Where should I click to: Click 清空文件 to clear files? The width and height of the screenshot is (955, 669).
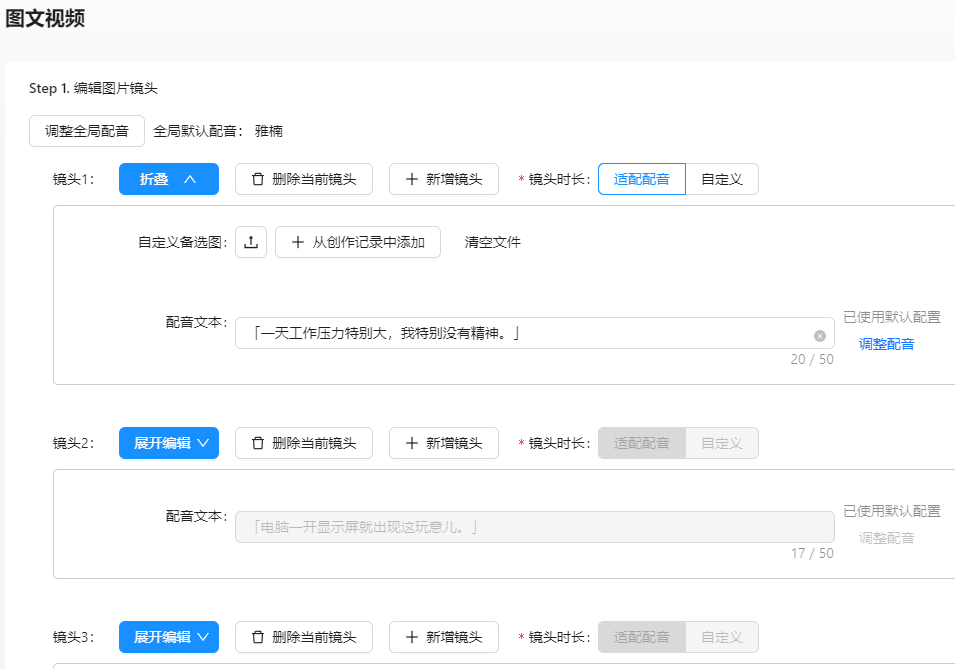pos(492,242)
